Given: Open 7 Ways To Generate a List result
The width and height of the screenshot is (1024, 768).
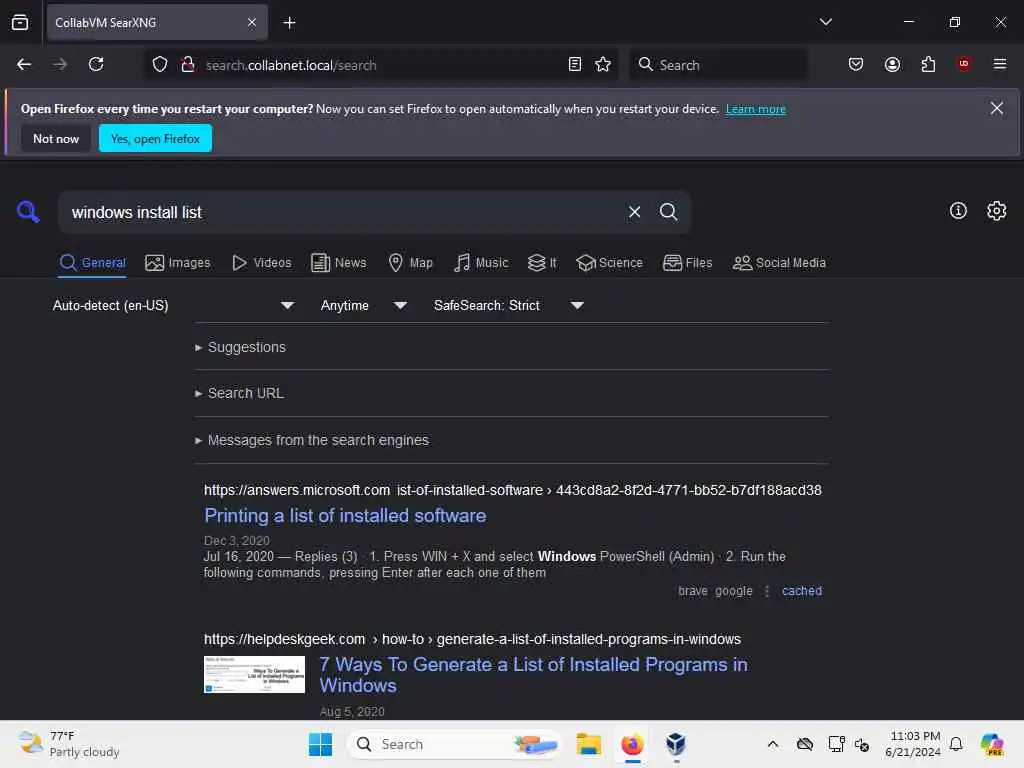Looking at the screenshot, I should pyautogui.click(x=534, y=675).
